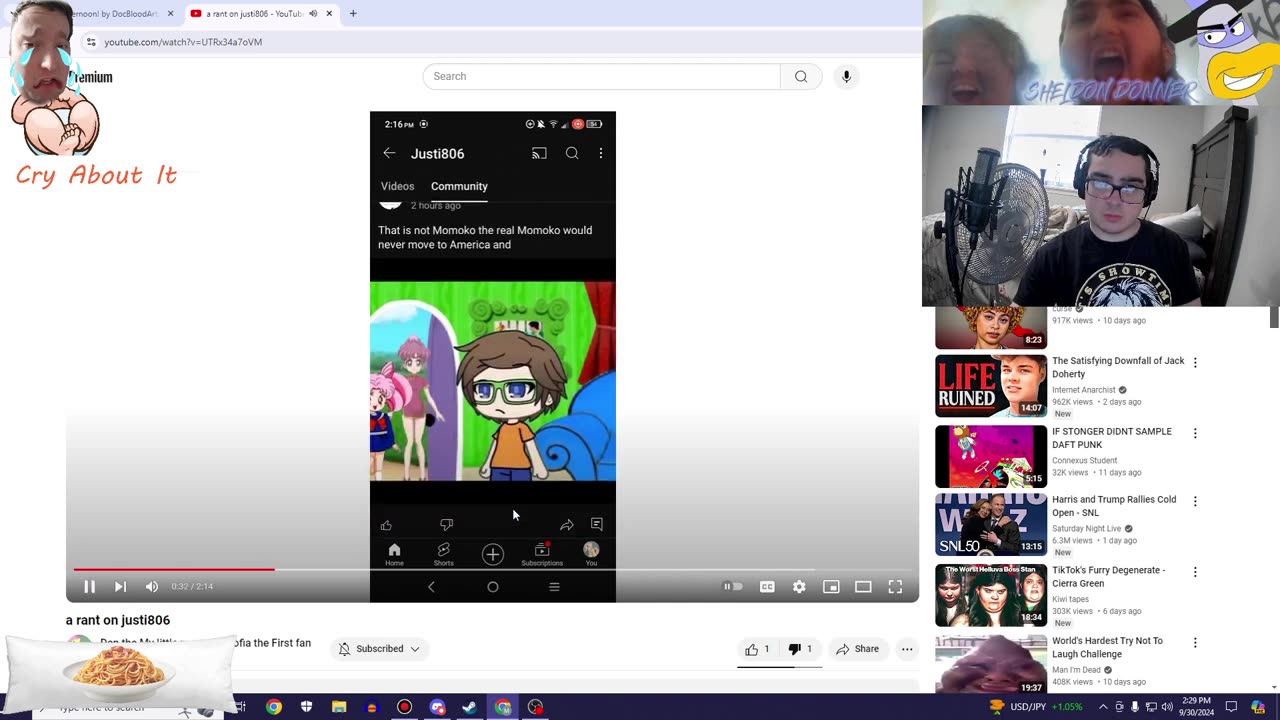Viewport: 1280px width, 720px height.
Task: Open 'World's Hardest Try Not To Laugh' title
Action: coord(1107,647)
